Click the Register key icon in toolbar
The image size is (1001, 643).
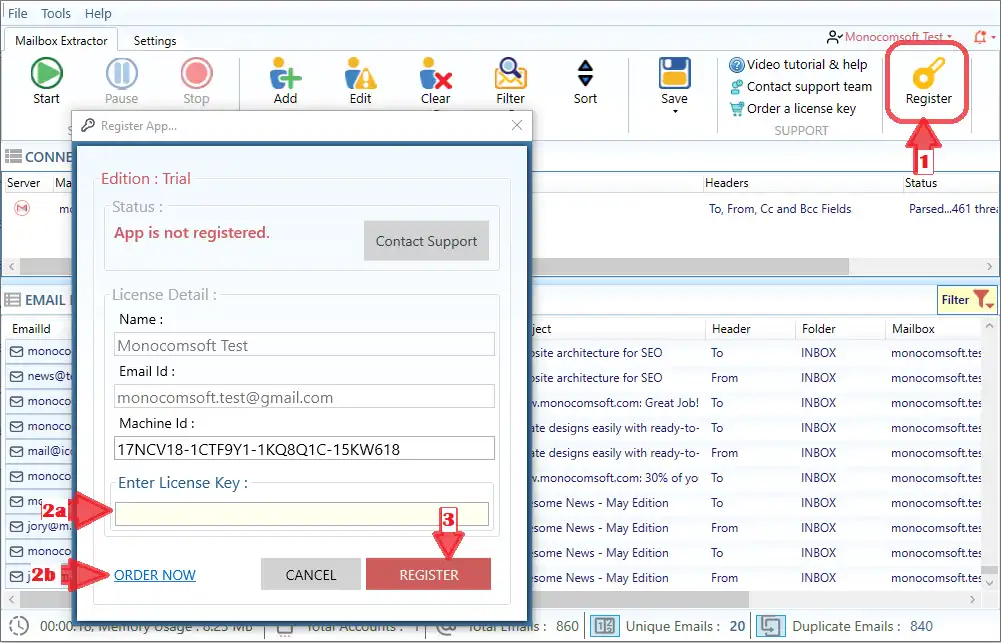[928, 73]
